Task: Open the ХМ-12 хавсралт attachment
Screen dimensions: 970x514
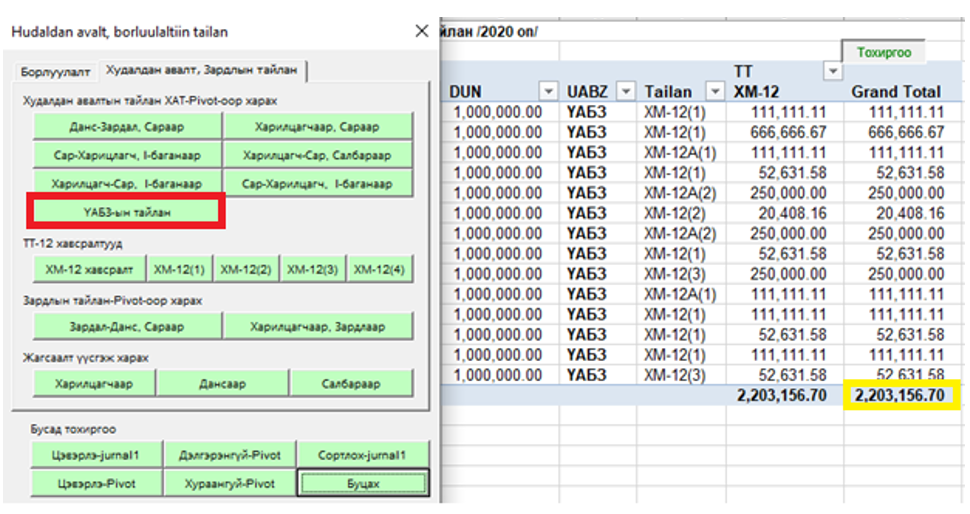Action: pyautogui.click(x=88, y=270)
